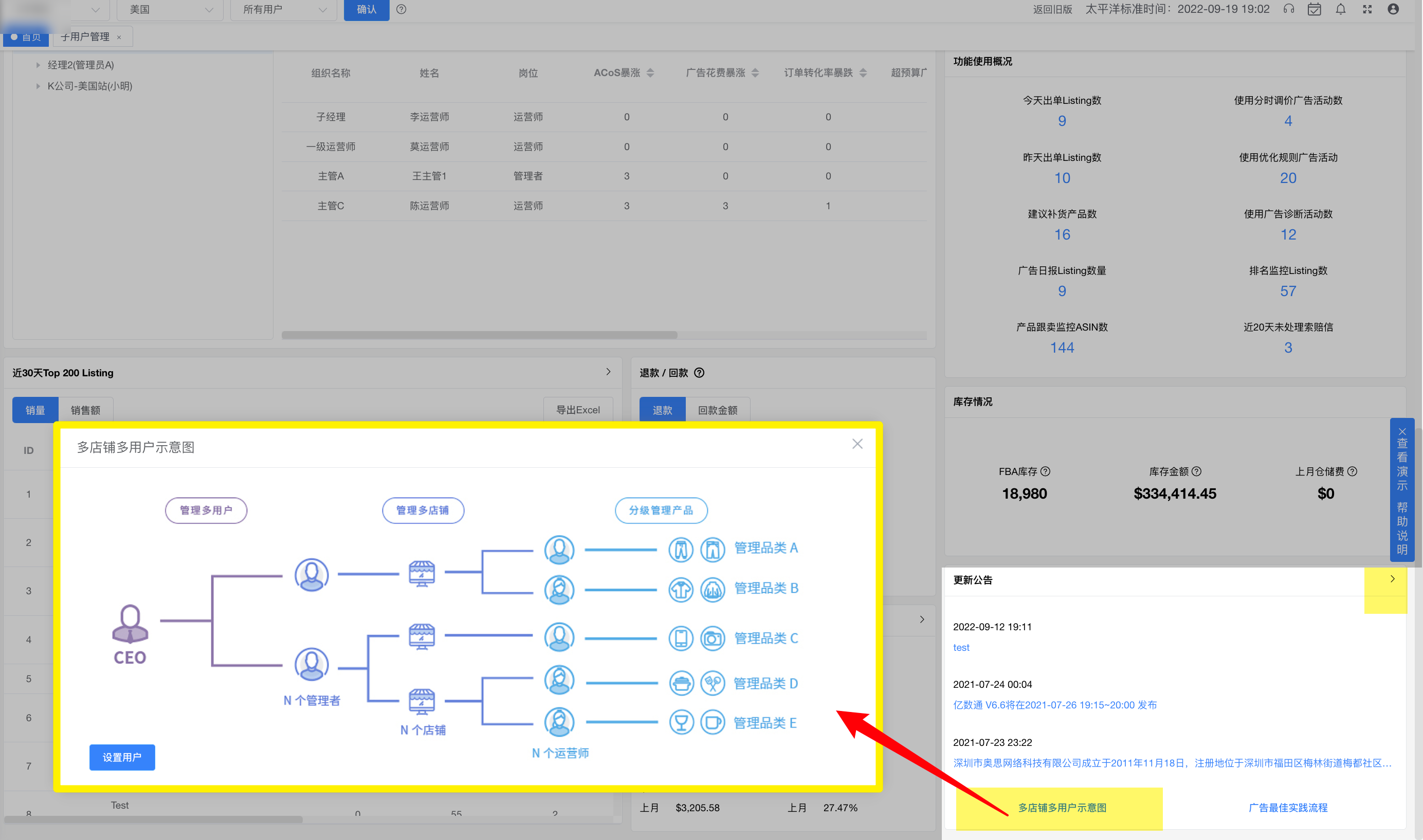This screenshot has width=1423, height=840.
Task: Click the help icon beside 上月仓储费
Action: (1352, 471)
